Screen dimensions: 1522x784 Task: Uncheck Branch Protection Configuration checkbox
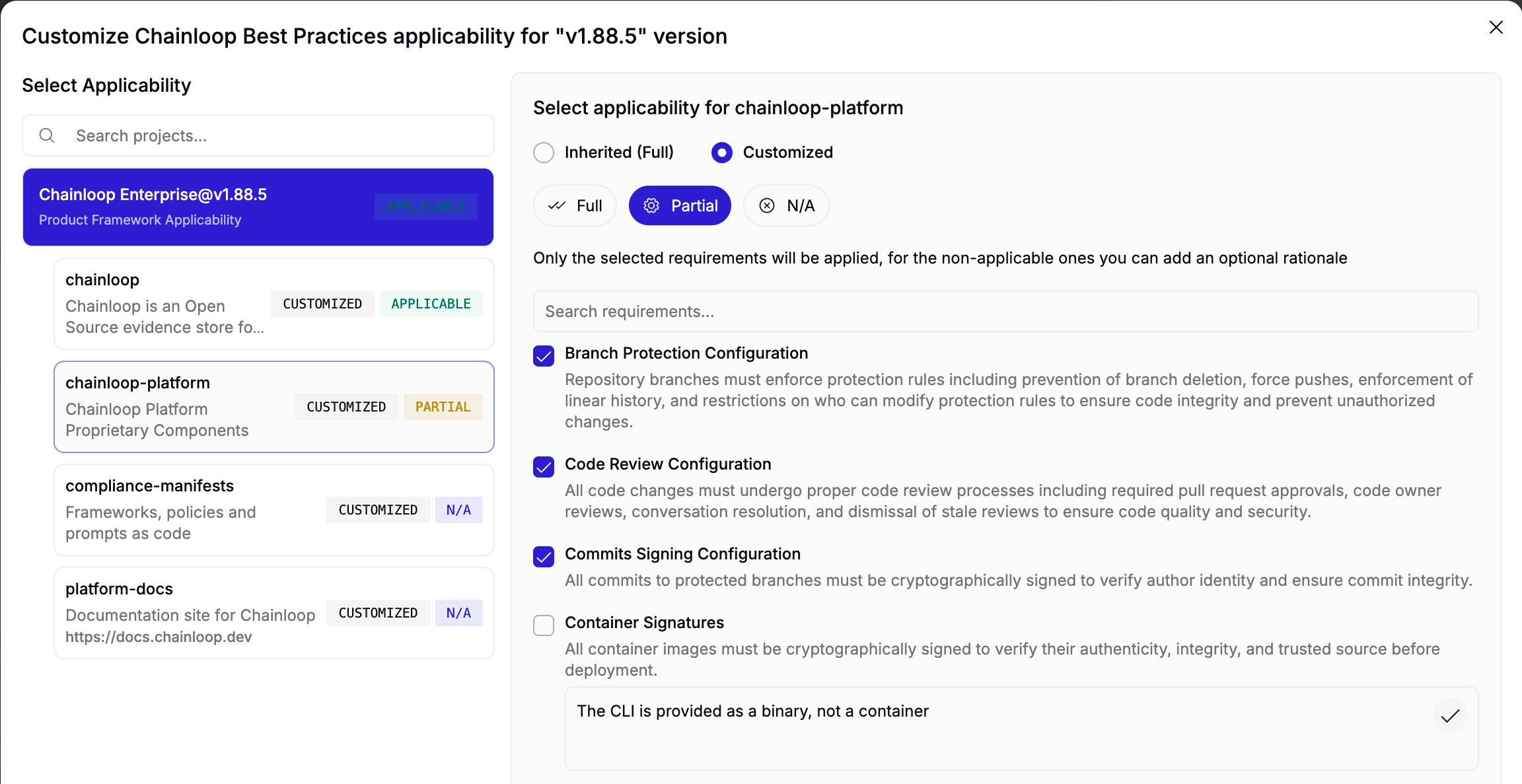[x=544, y=356]
